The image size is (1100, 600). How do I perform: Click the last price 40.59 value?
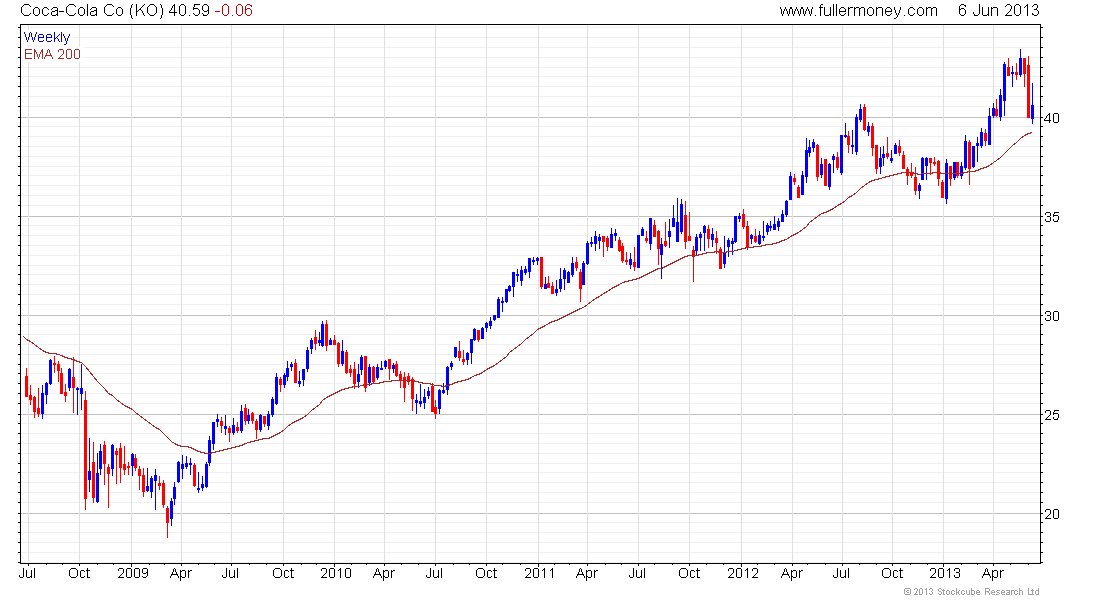point(189,11)
